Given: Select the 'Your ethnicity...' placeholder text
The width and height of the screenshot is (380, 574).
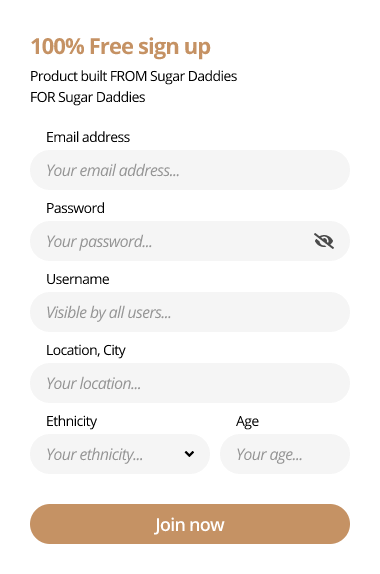Looking at the screenshot, I should click(94, 455).
